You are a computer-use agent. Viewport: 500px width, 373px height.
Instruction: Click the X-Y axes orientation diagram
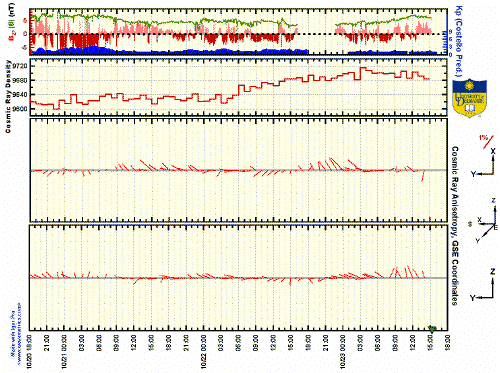(484, 162)
